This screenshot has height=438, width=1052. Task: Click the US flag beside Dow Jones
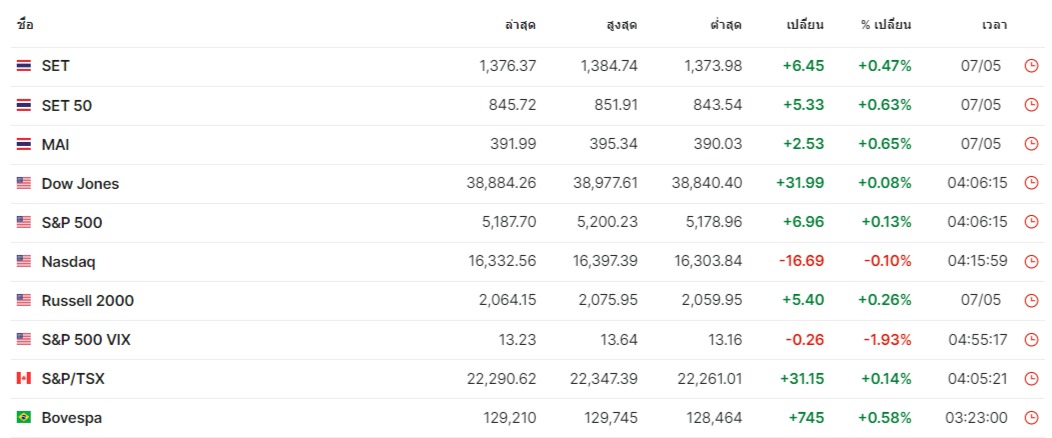point(24,183)
